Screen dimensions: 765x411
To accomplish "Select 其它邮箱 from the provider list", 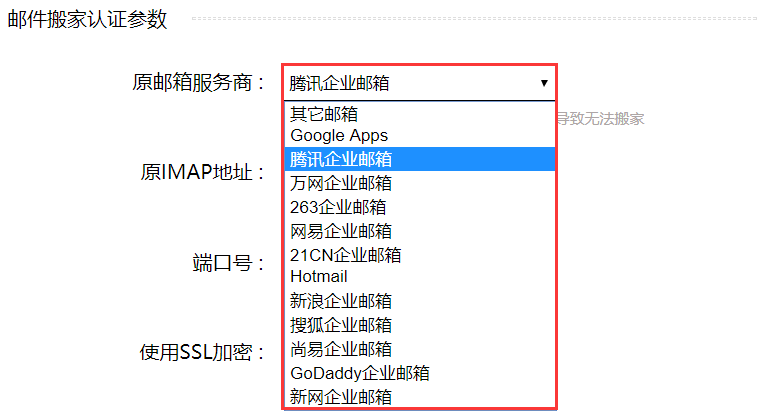I will 324,113.
